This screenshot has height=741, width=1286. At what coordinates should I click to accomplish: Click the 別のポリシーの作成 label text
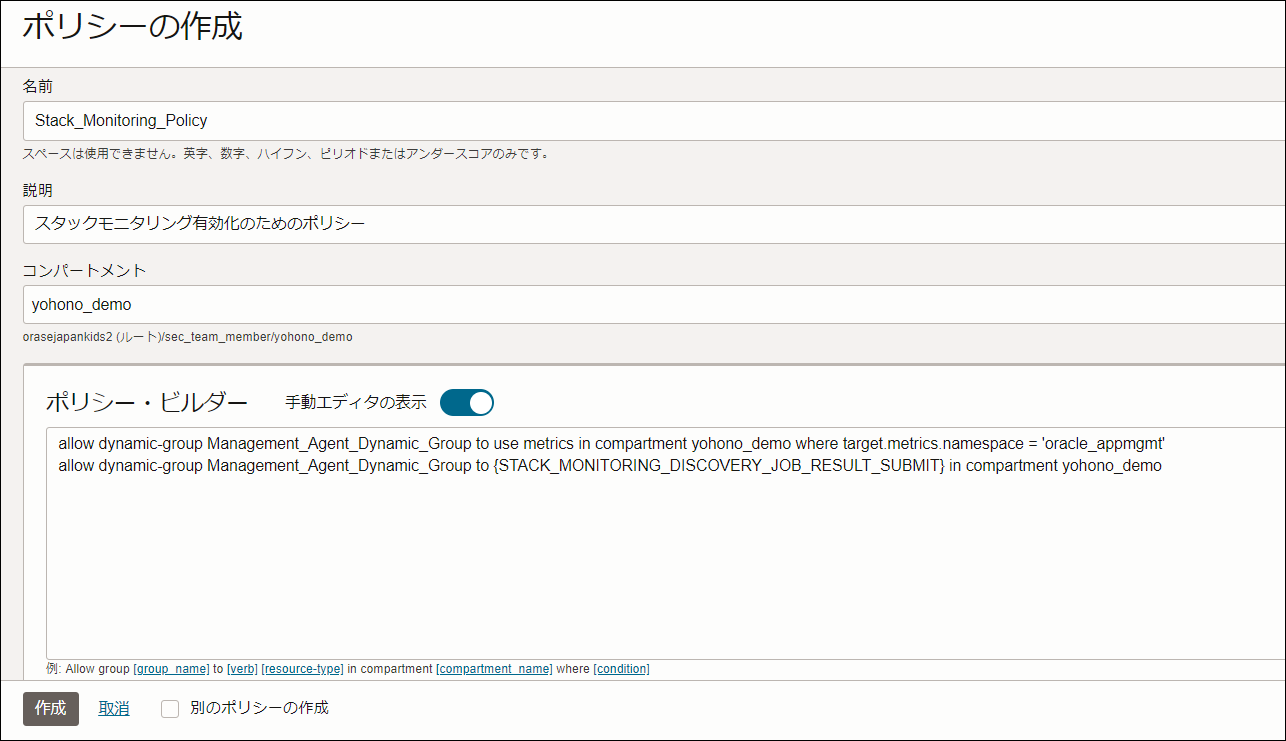pyautogui.click(x=259, y=708)
